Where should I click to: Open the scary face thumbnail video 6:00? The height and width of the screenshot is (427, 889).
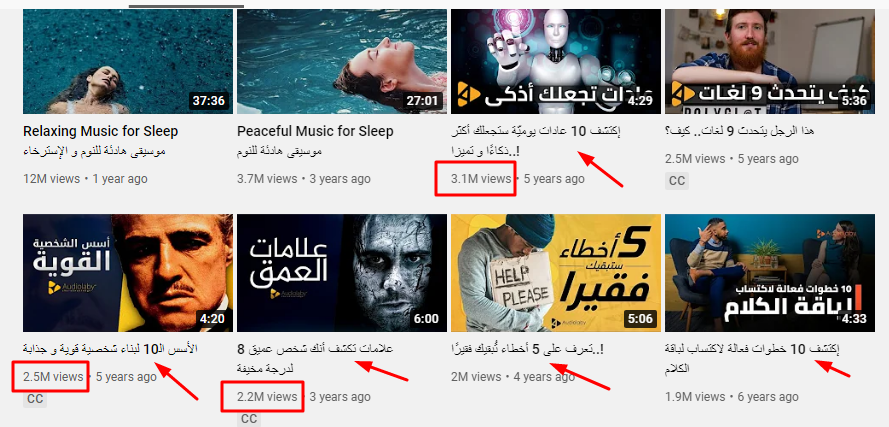point(342,273)
